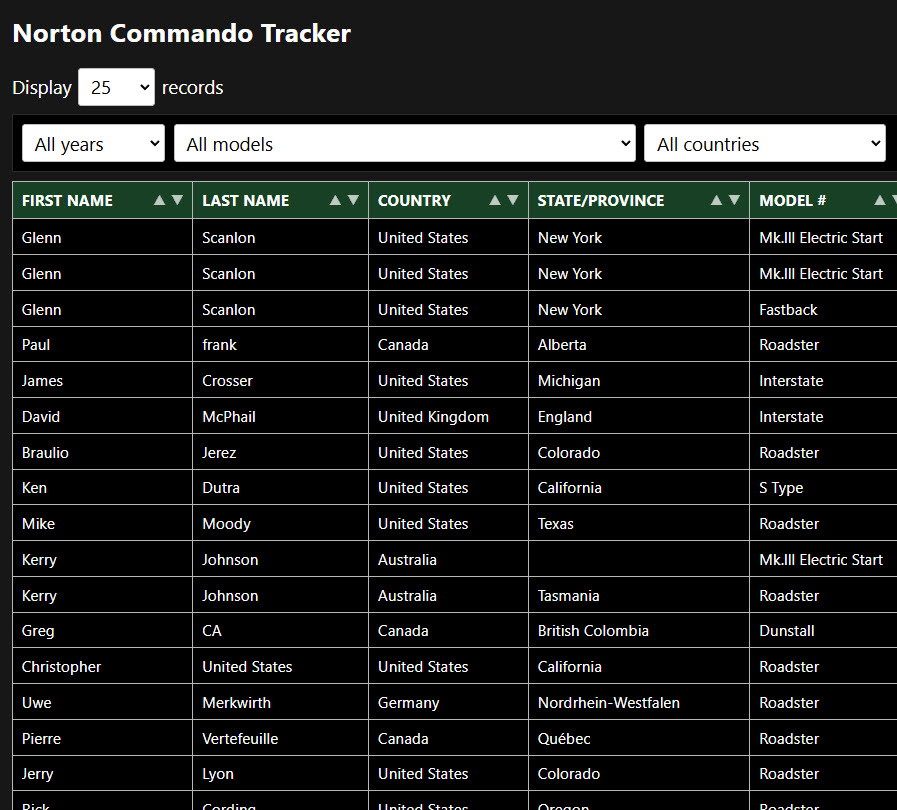Screen dimensions: 897x810
Task: Click the England state cell
Action: coord(638,416)
